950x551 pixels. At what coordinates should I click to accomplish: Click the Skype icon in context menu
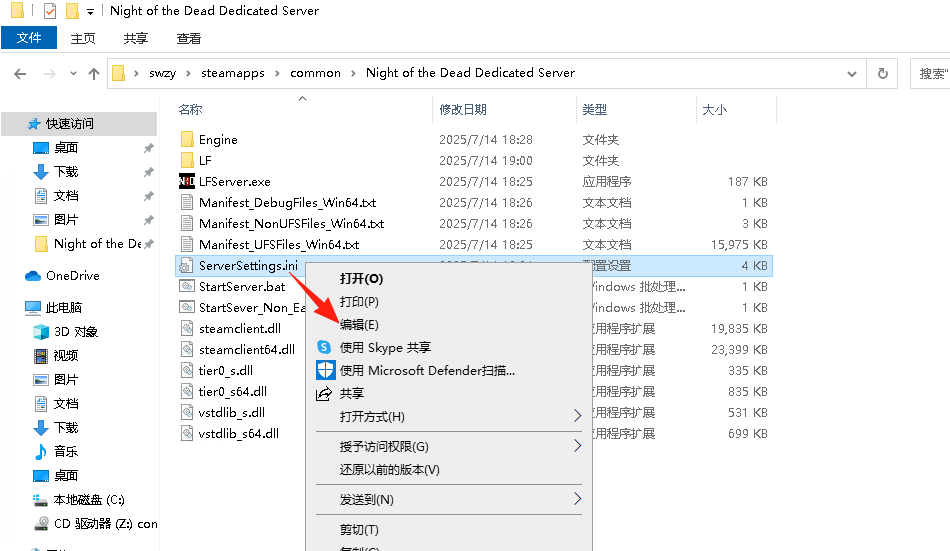pyautogui.click(x=324, y=347)
